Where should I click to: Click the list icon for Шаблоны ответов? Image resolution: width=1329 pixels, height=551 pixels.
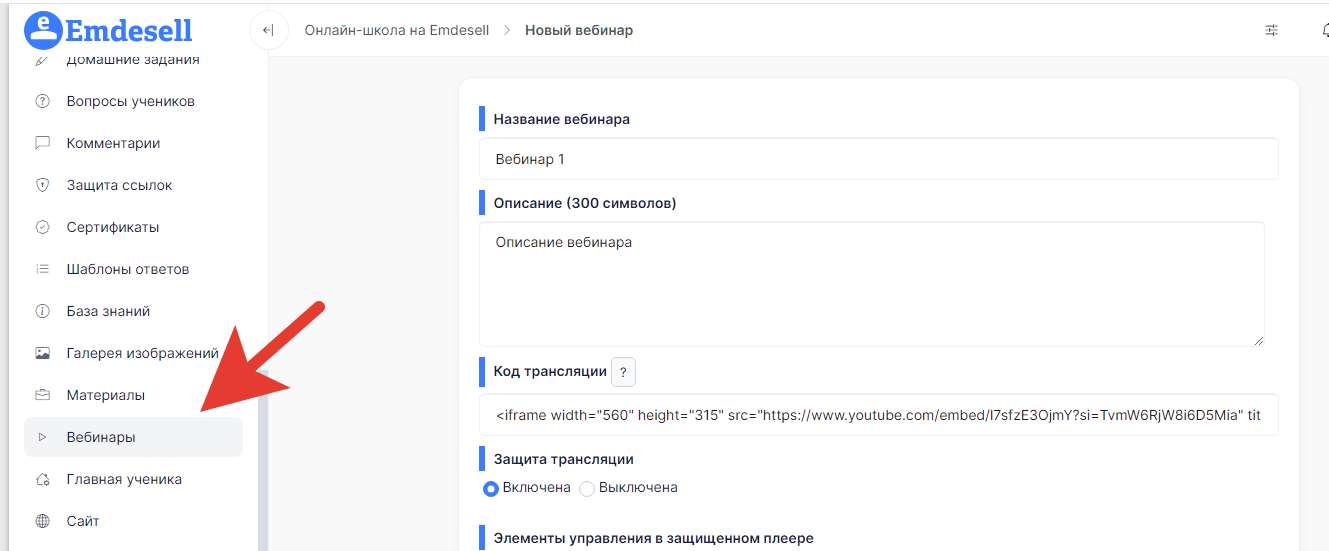(42, 269)
